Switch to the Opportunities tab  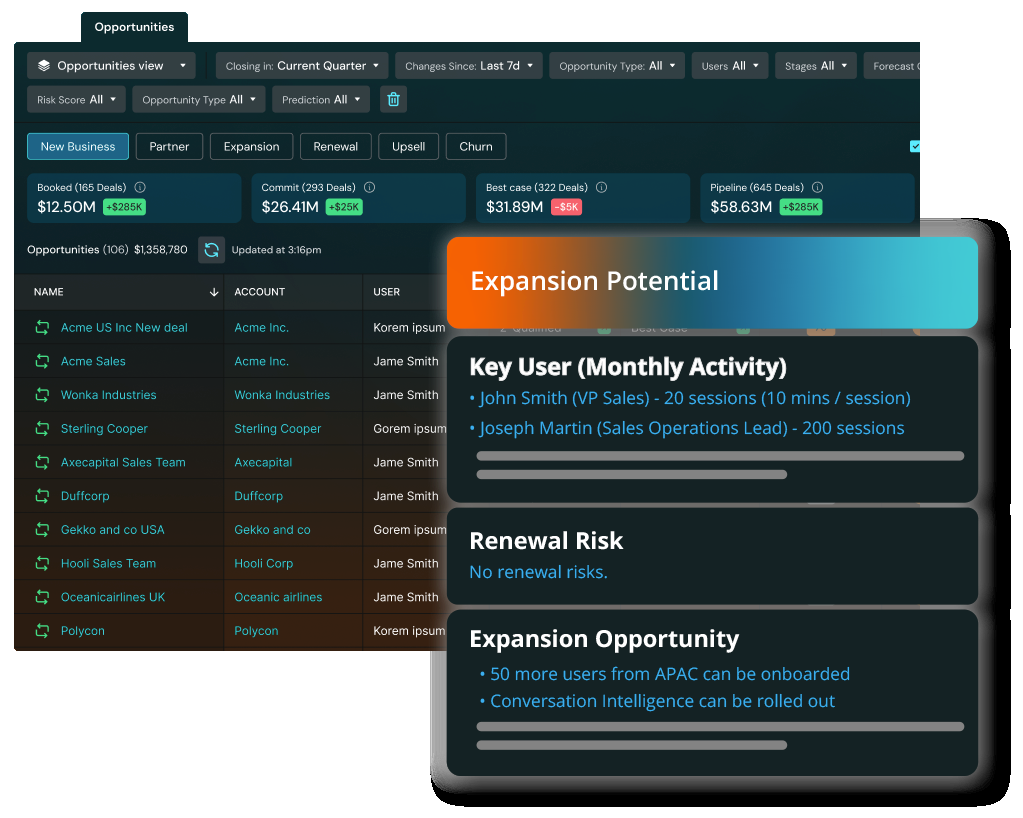click(x=134, y=27)
